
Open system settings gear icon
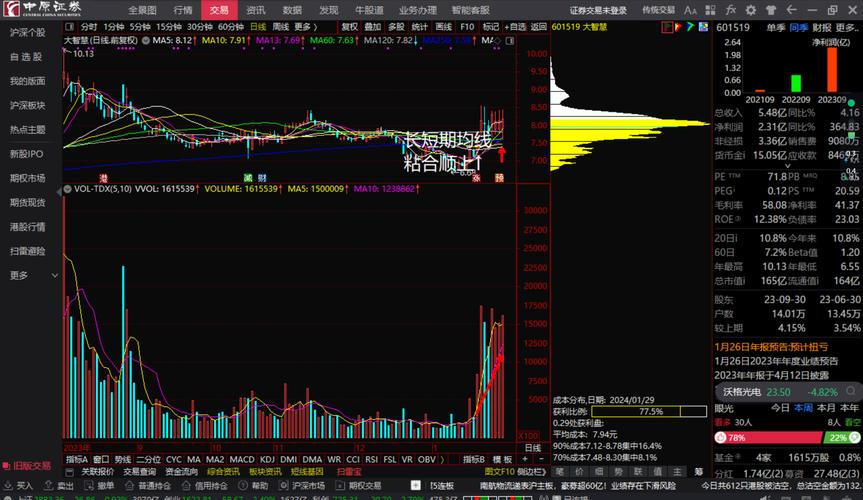point(751,10)
